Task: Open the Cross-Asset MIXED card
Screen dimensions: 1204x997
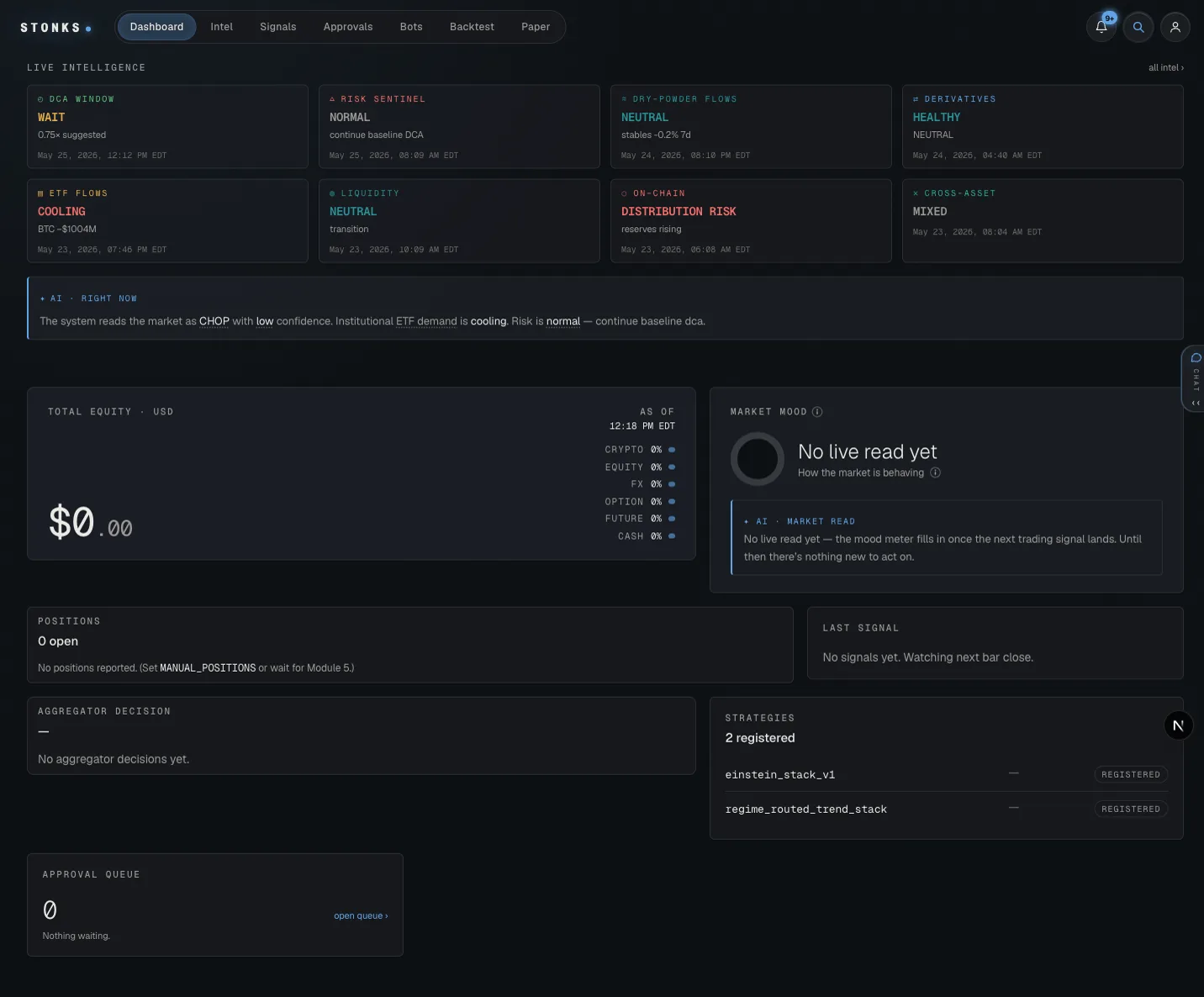Action: (1043, 220)
